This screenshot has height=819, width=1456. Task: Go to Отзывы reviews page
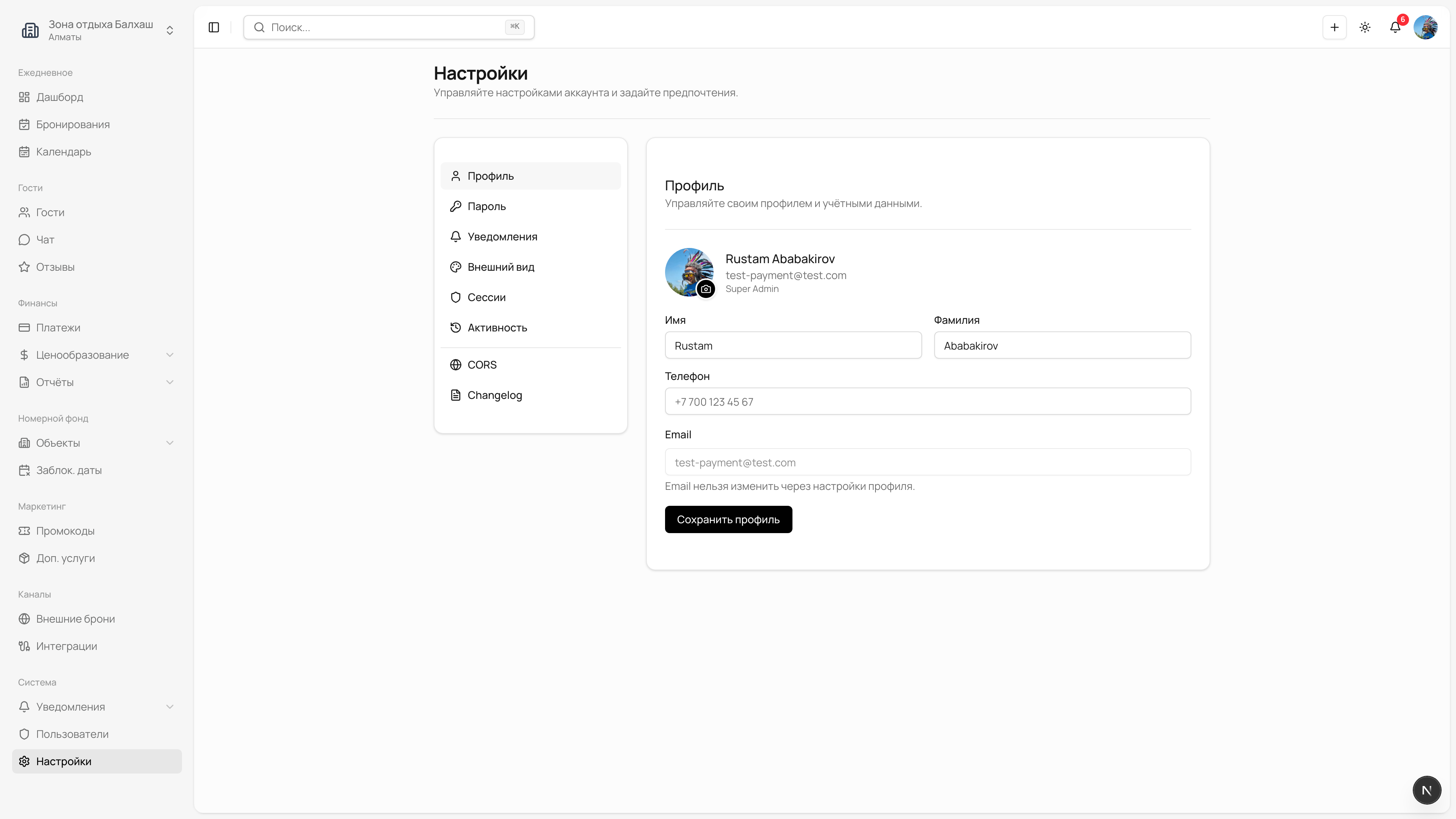55,267
